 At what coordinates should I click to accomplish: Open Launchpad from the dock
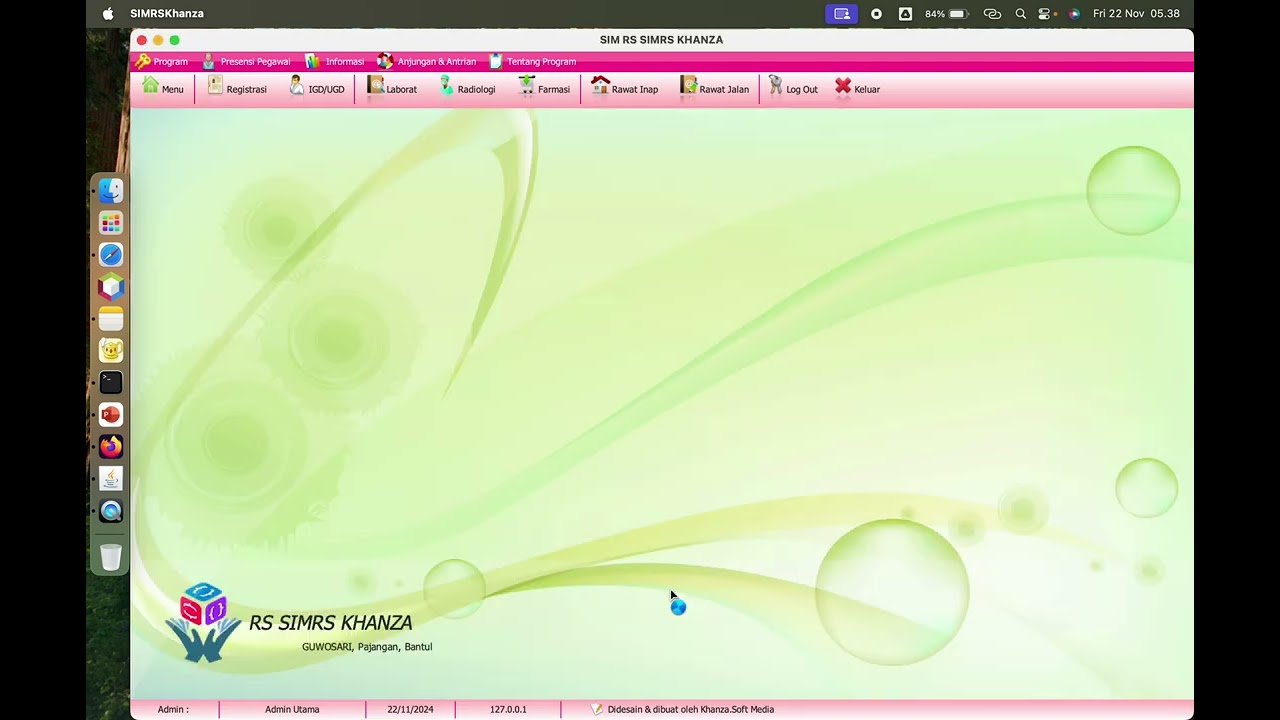(111, 223)
